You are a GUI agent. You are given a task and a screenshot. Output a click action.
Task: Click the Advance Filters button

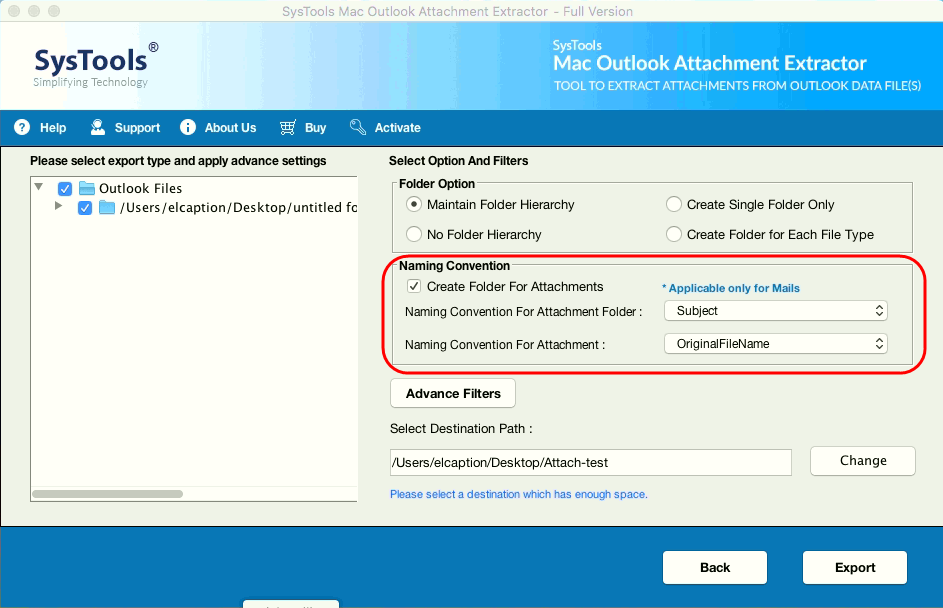pos(453,393)
